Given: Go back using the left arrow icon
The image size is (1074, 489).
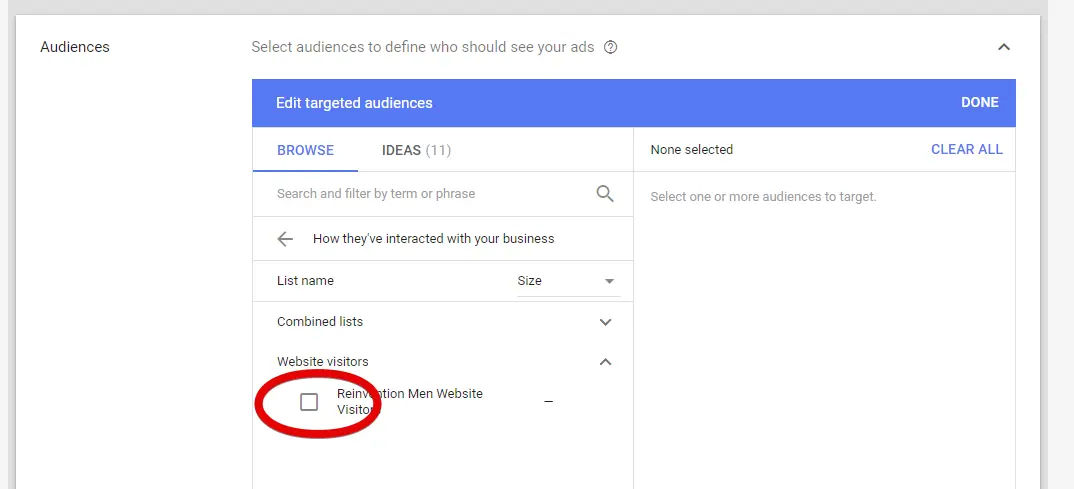Looking at the screenshot, I should 285,239.
